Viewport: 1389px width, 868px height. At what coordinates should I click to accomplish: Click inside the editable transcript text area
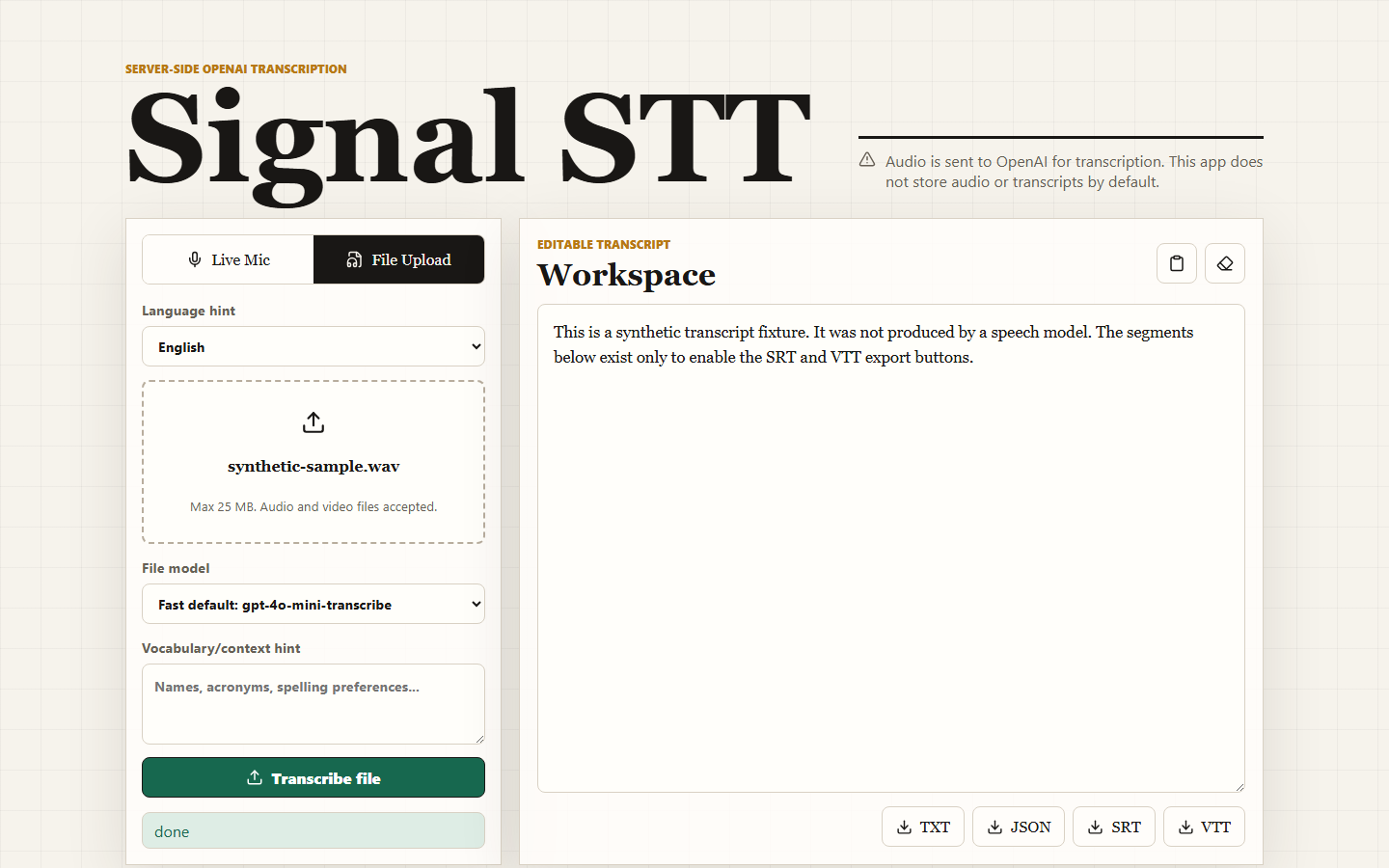coord(891,548)
